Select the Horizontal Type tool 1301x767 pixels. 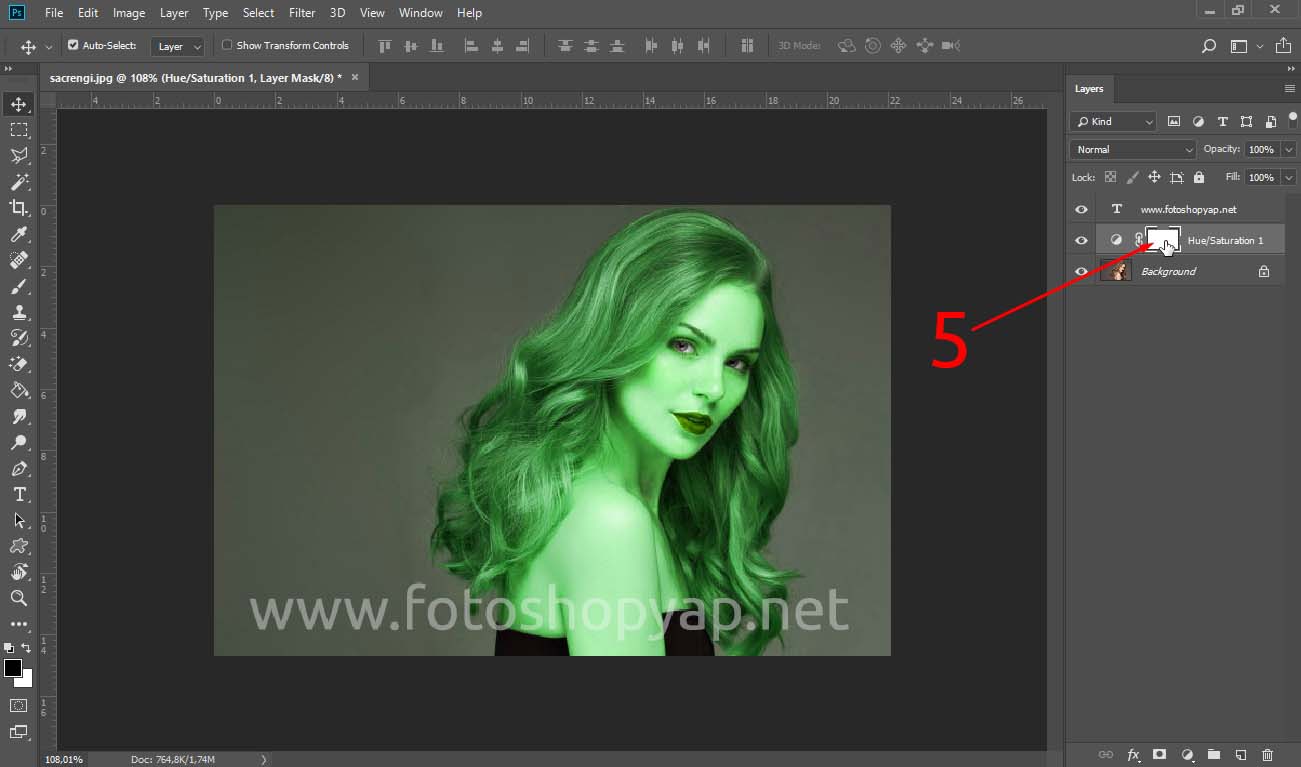pyautogui.click(x=18, y=494)
